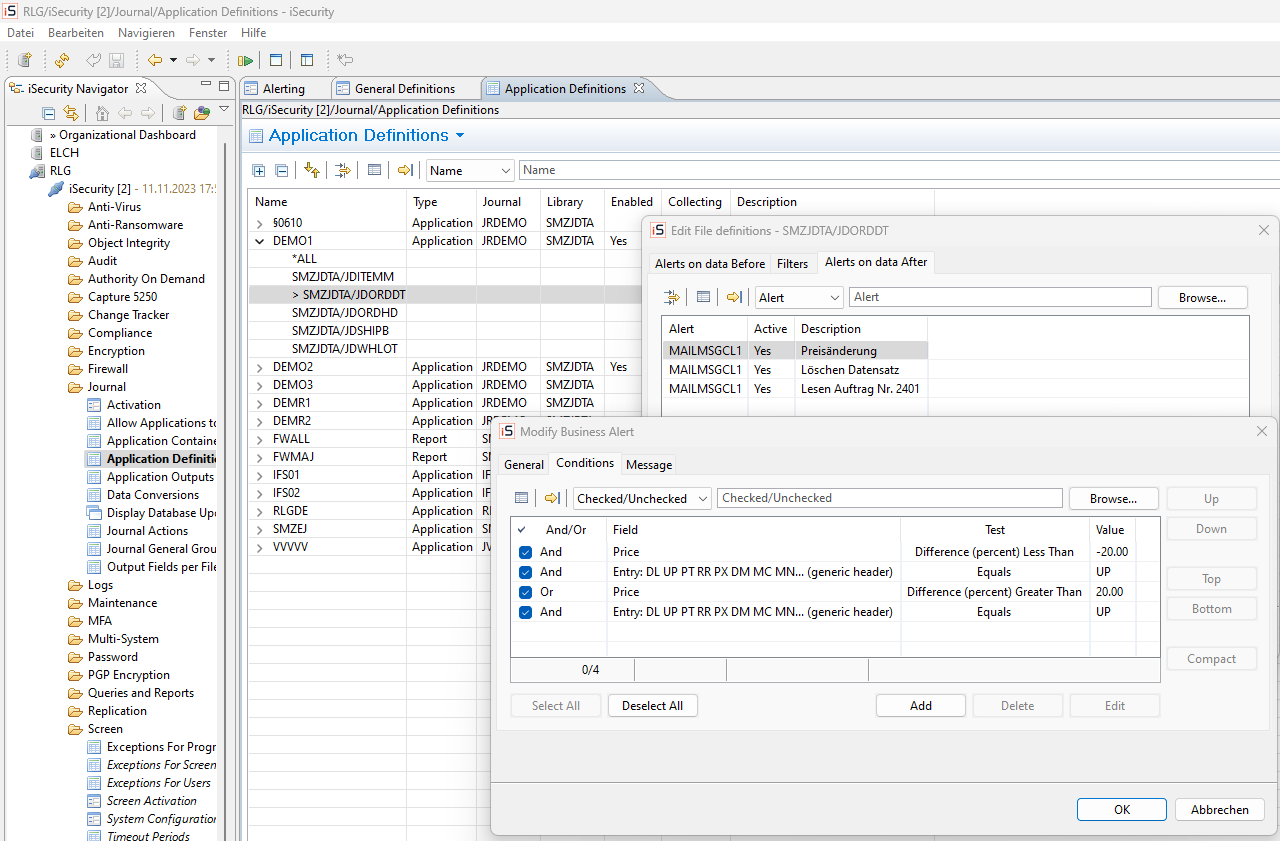Expand all rows in Application Definitions toolbar
The width and height of the screenshot is (1280, 841).
tap(259, 170)
